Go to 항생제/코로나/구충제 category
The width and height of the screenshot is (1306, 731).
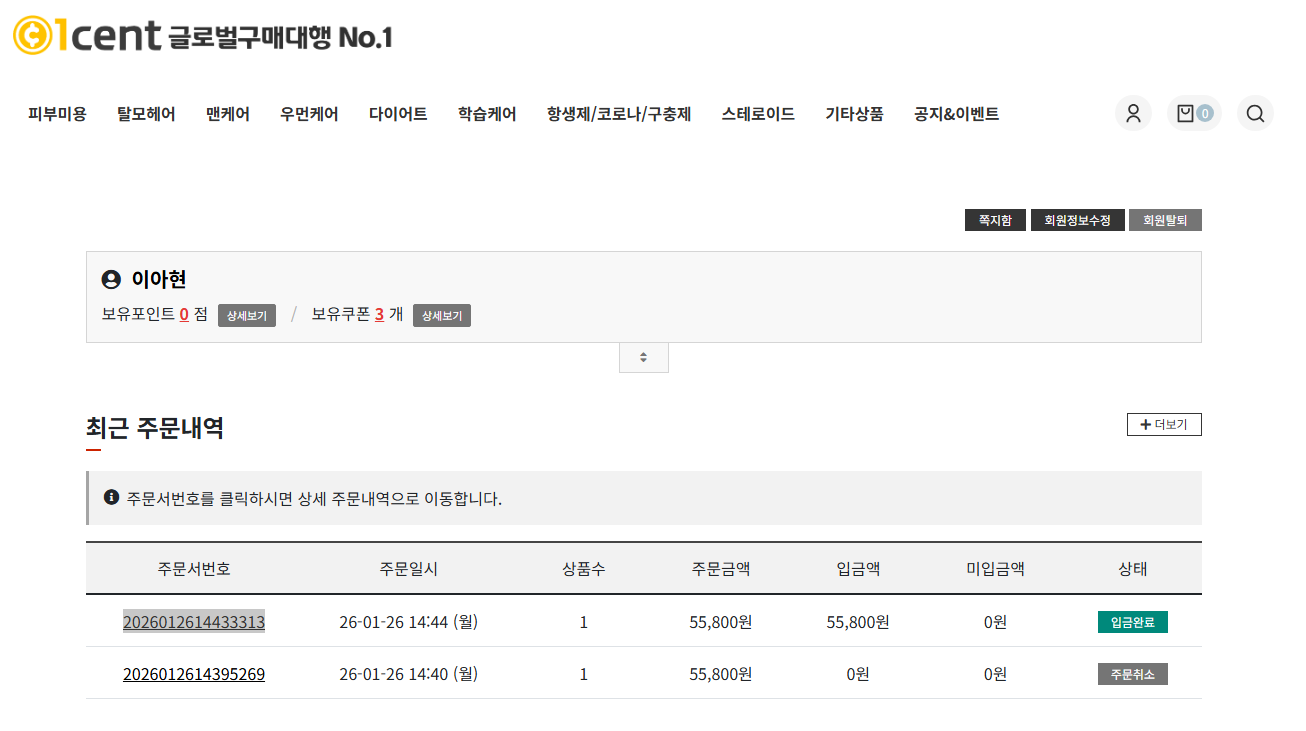point(619,114)
